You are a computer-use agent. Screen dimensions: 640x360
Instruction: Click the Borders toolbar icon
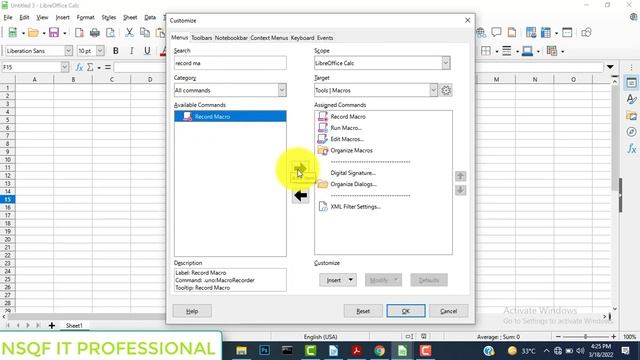(x=486, y=51)
